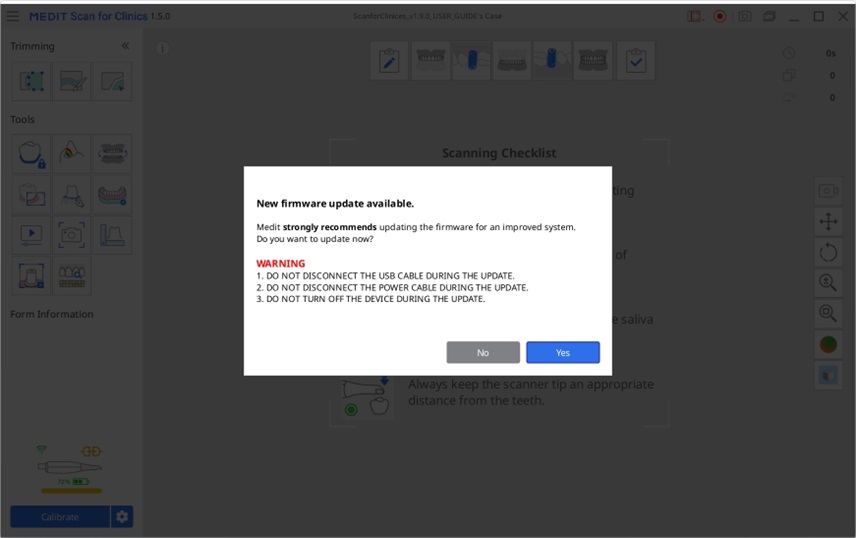This screenshot has height=538, width=856.
Task: Open the confirm checkmark clipboard stage
Action: [636, 60]
